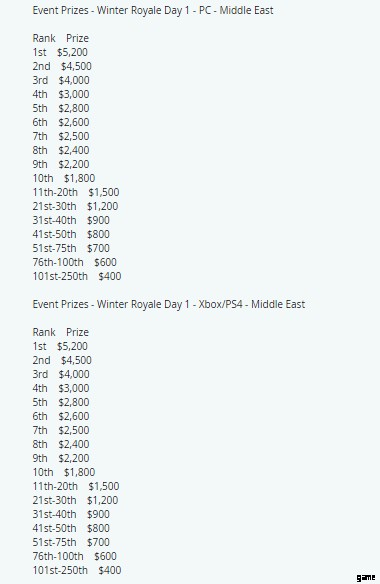Select the 5th $2,800 row in Xbox/PS4 table
The height and width of the screenshot is (584, 380).
coord(61,402)
